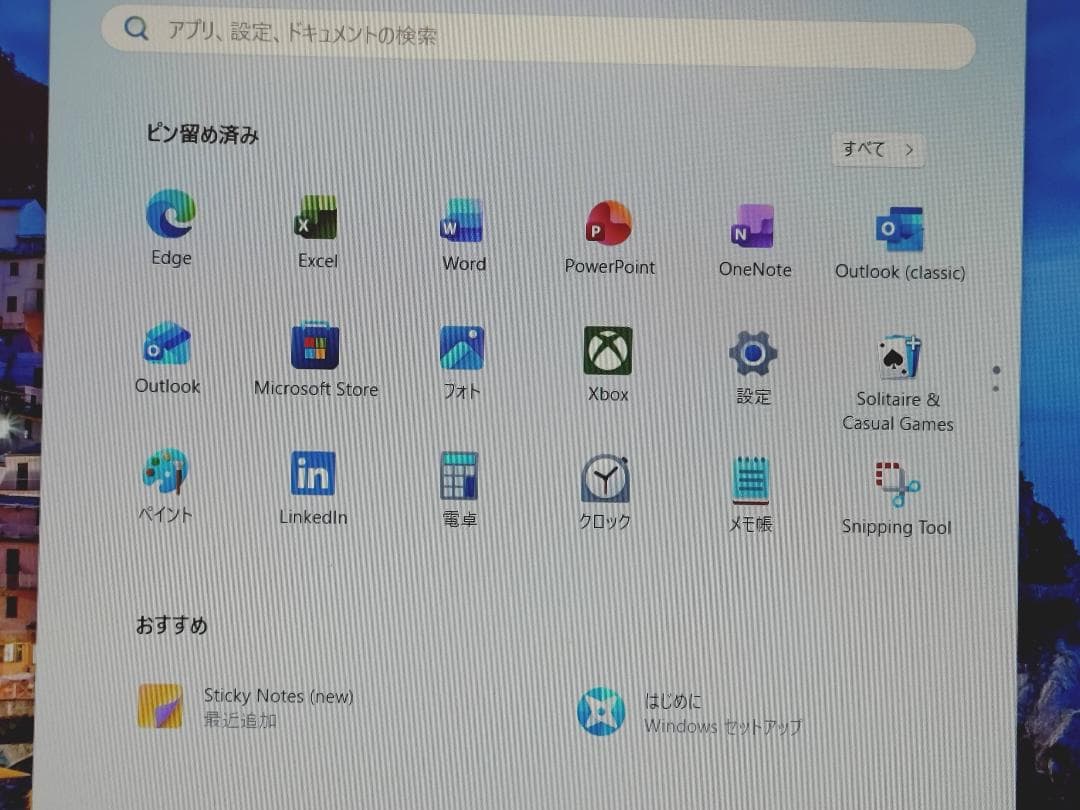Start PowerPoint
The height and width of the screenshot is (810, 1080).
click(608, 224)
